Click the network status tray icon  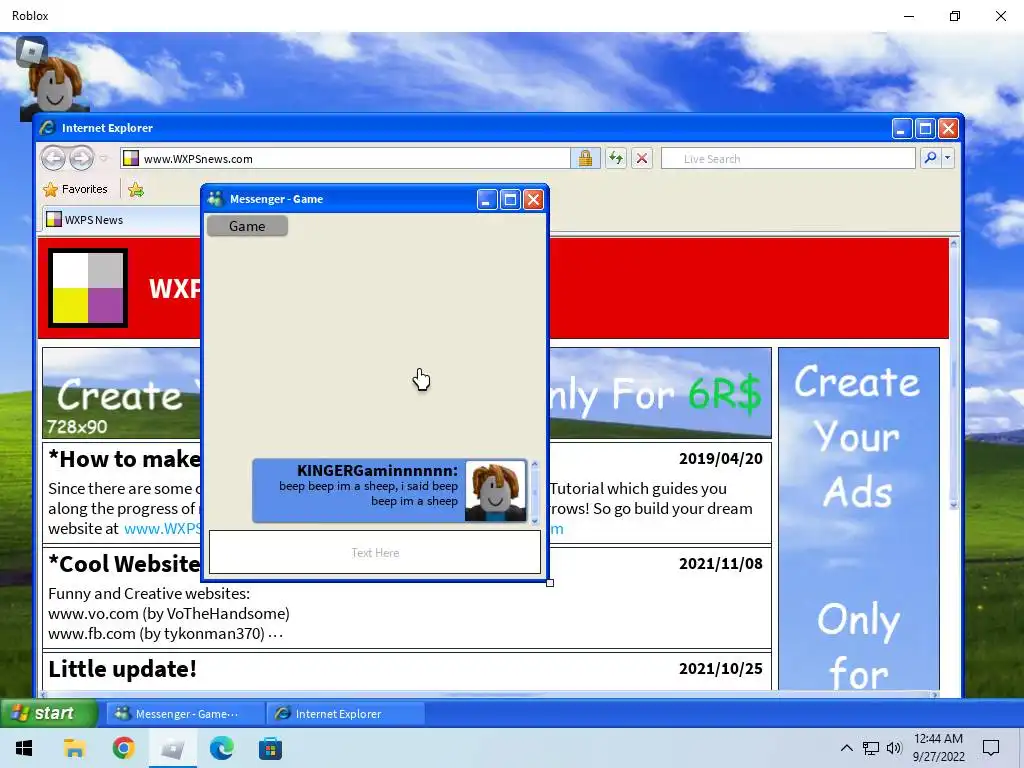point(871,748)
